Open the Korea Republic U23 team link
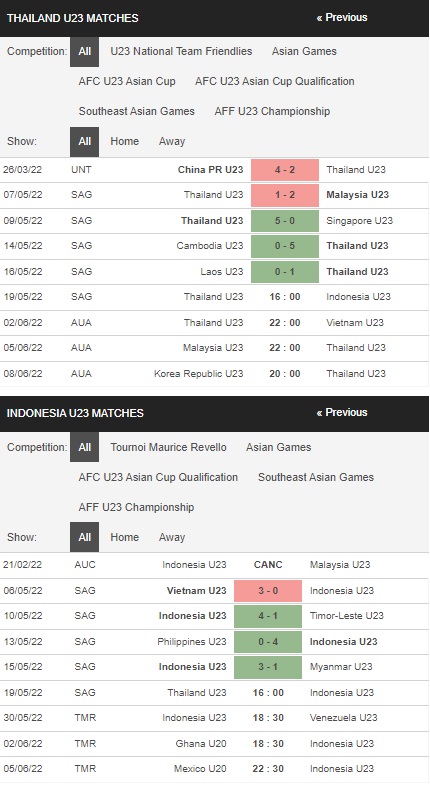The image size is (430, 786). click(198, 373)
